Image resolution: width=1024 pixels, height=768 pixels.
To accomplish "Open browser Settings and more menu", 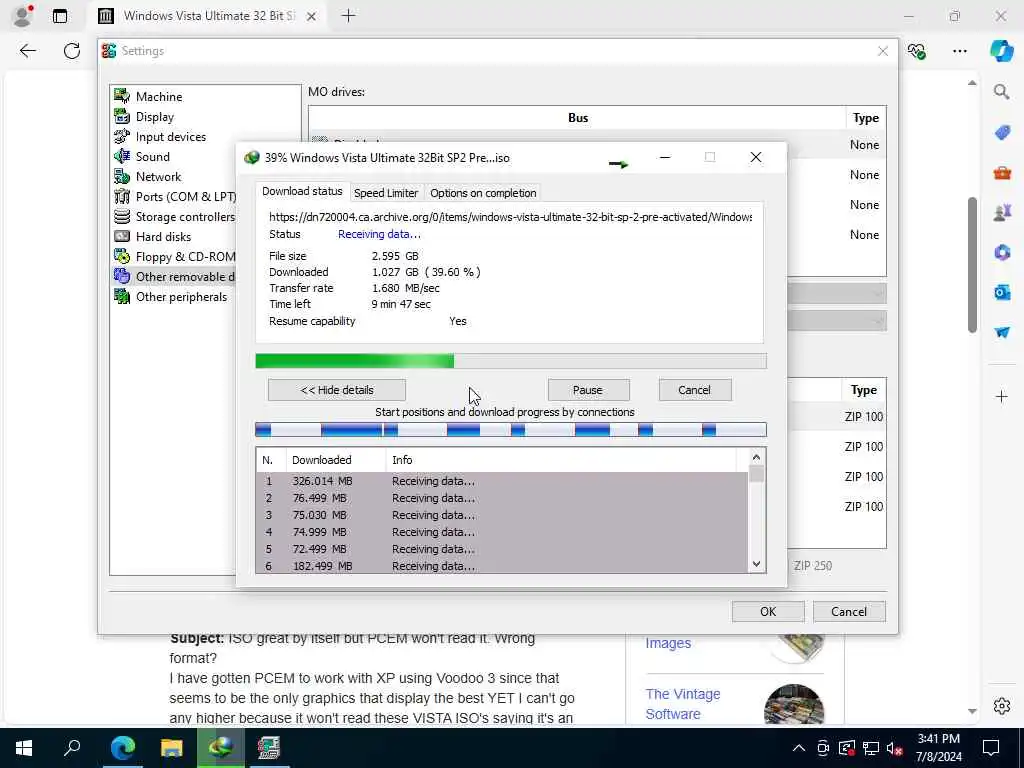I will [x=959, y=51].
